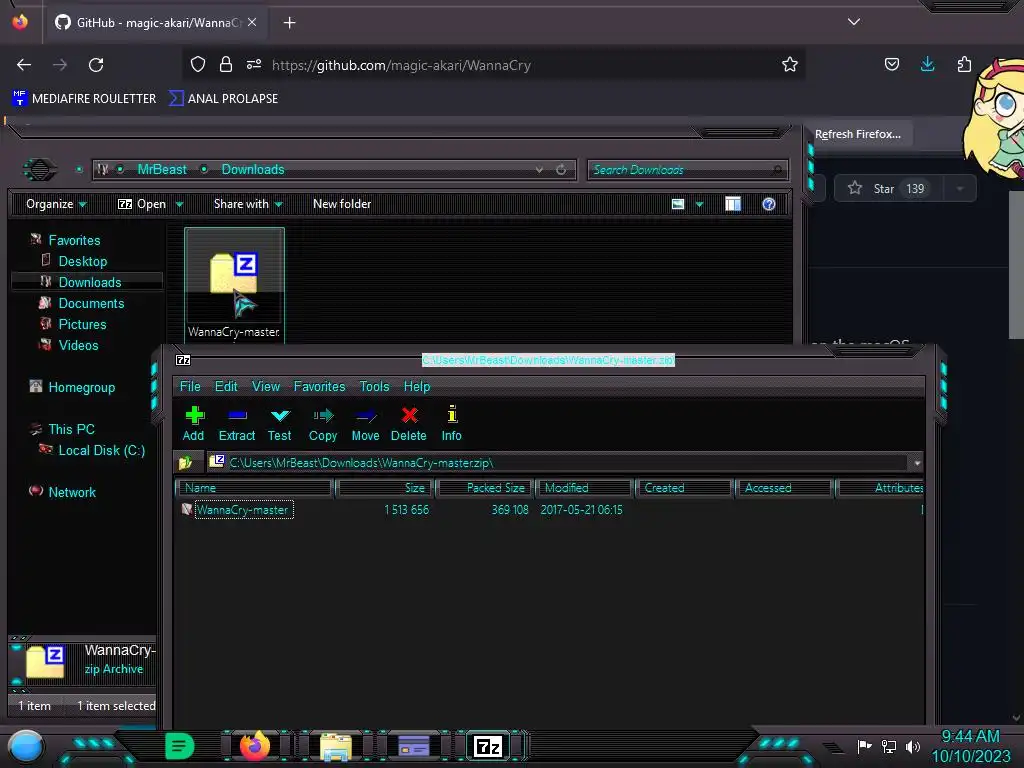
Task: Open the Firefox extensions puzzle icon
Action: pyautogui.click(x=964, y=64)
